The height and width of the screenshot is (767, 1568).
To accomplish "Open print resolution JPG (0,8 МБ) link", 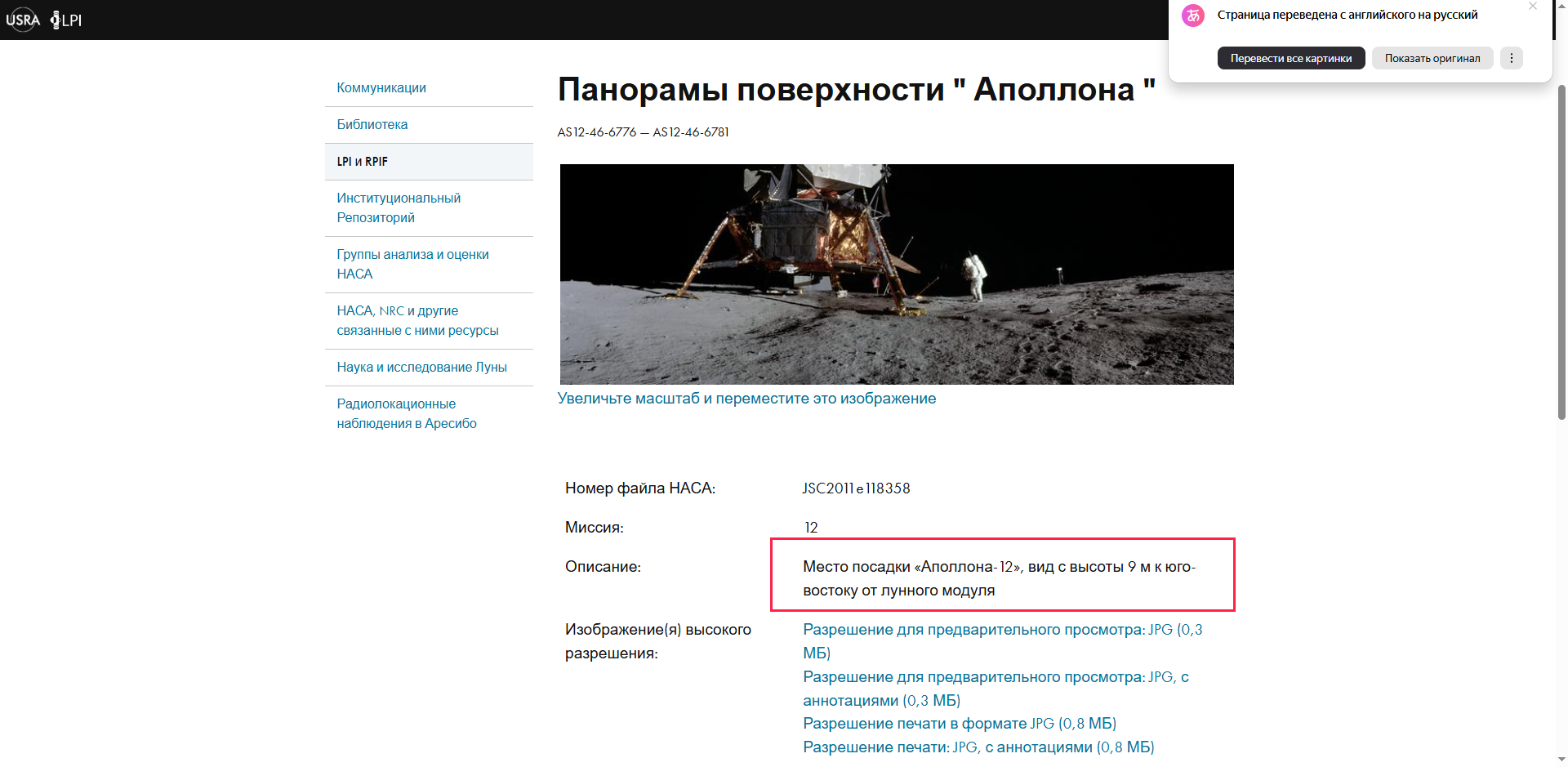I will pos(959,724).
